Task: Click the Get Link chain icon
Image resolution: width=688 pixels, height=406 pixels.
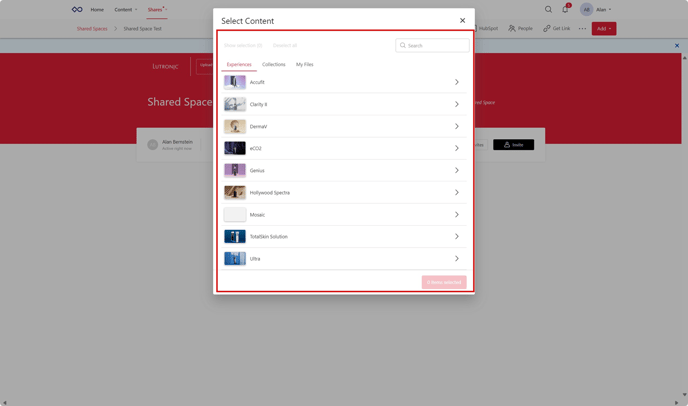Action: (547, 28)
